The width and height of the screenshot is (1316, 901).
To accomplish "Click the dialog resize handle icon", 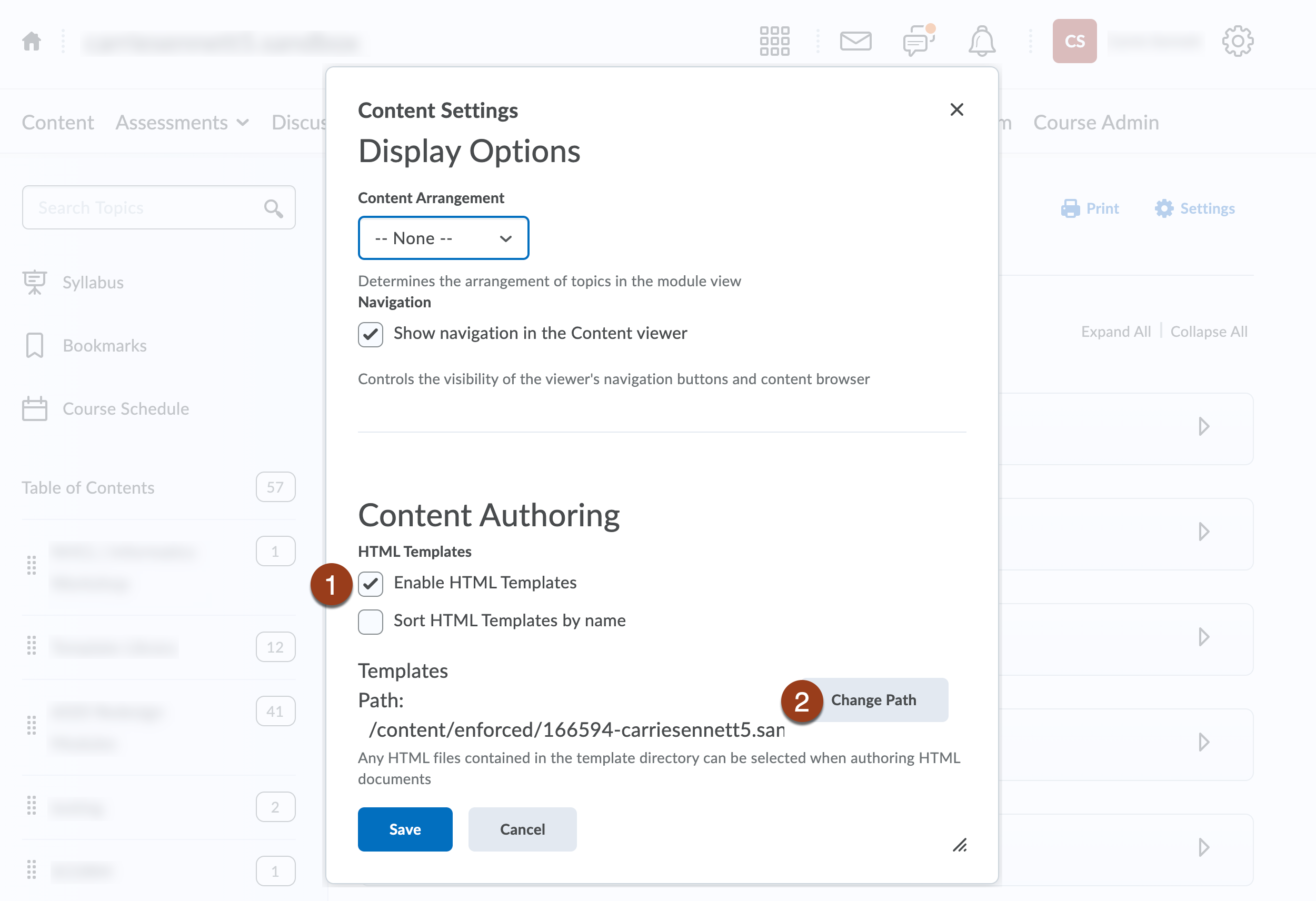I will (x=959, y=845).
